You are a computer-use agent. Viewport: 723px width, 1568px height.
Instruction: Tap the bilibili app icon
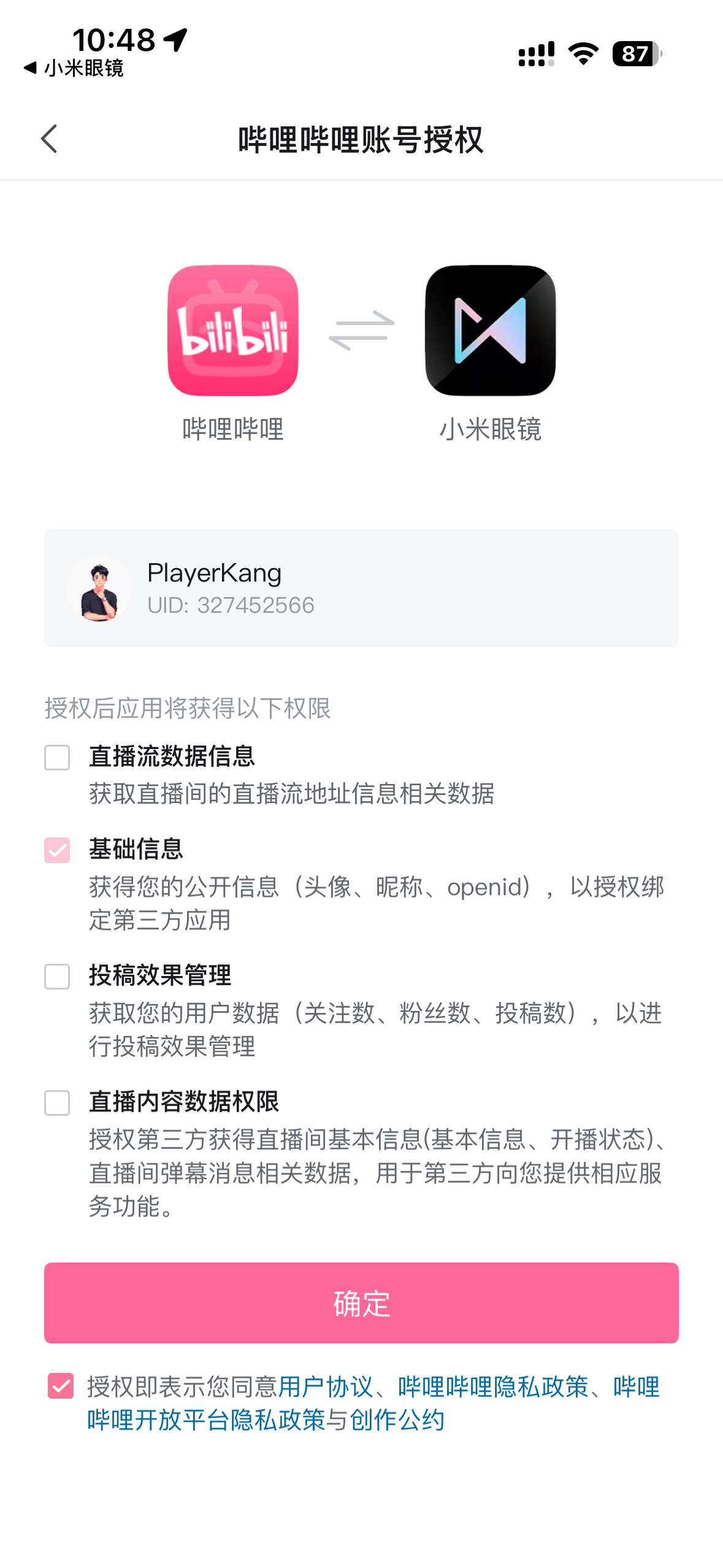click(x=232, y=330)
